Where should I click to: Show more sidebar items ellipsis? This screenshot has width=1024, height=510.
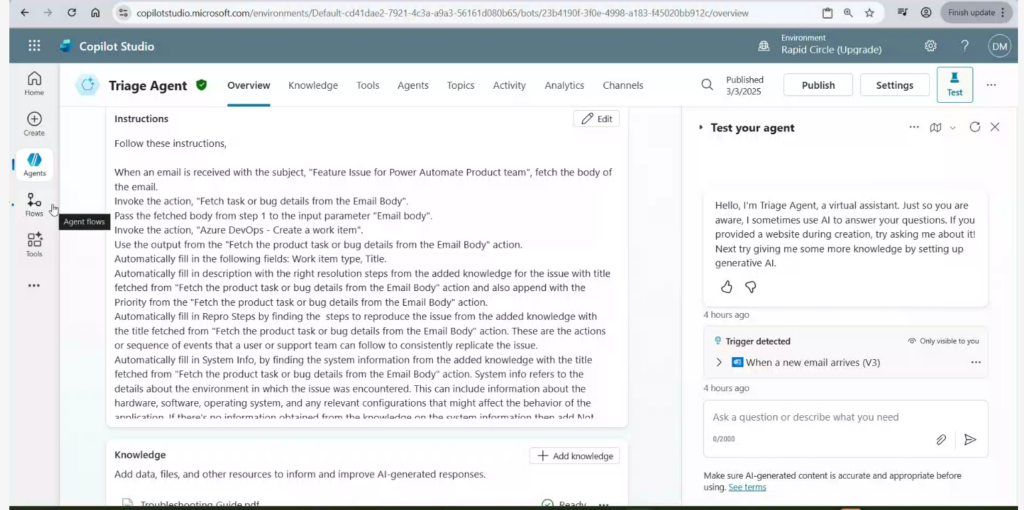tap(34, 285)
